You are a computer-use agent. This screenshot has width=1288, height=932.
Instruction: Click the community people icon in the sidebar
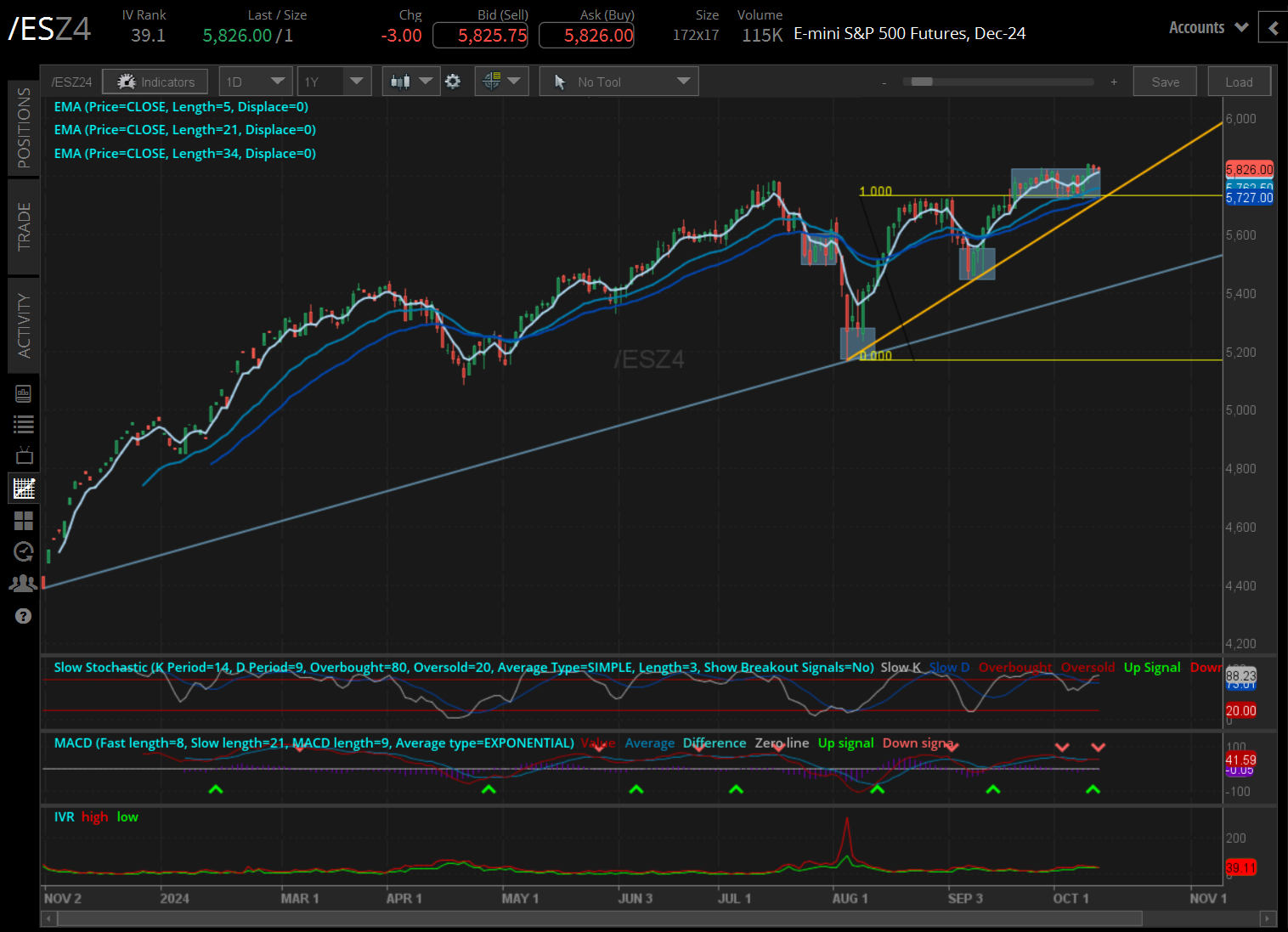24,583
